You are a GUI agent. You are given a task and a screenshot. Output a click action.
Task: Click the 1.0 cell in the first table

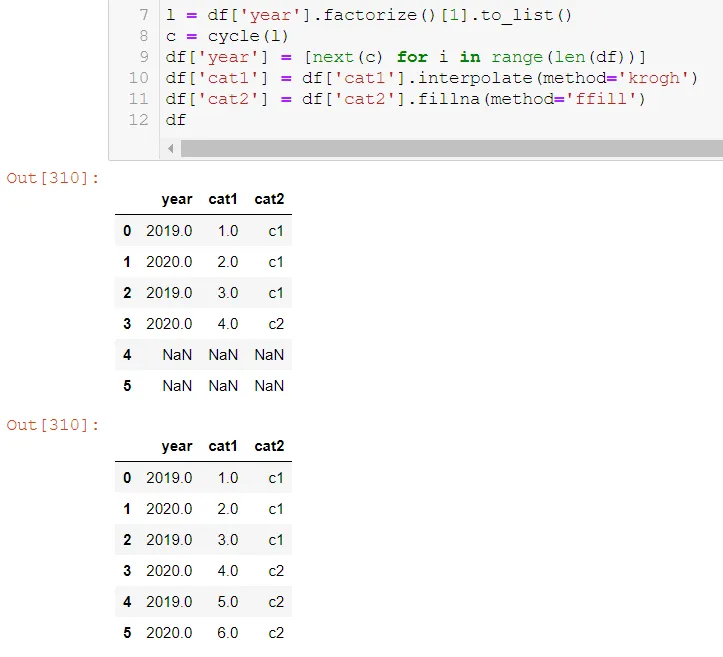[228, 231]
